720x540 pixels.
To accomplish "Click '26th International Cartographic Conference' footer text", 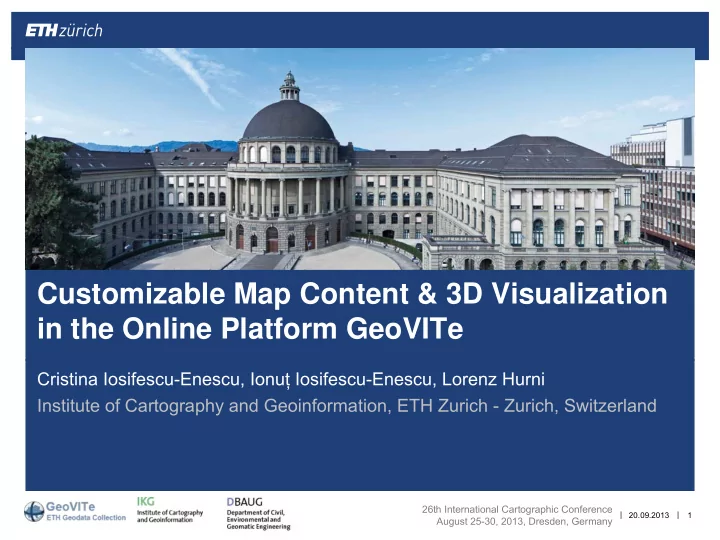I will pyautogui.click(x=517, y=509).
